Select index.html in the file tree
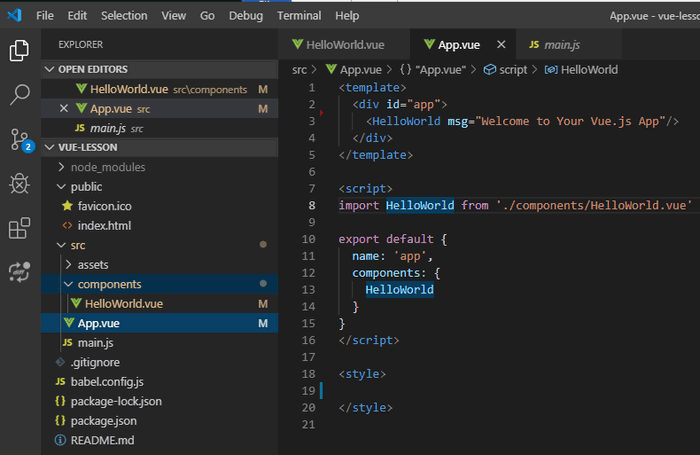The image size is (700, 455). [159, 225]
